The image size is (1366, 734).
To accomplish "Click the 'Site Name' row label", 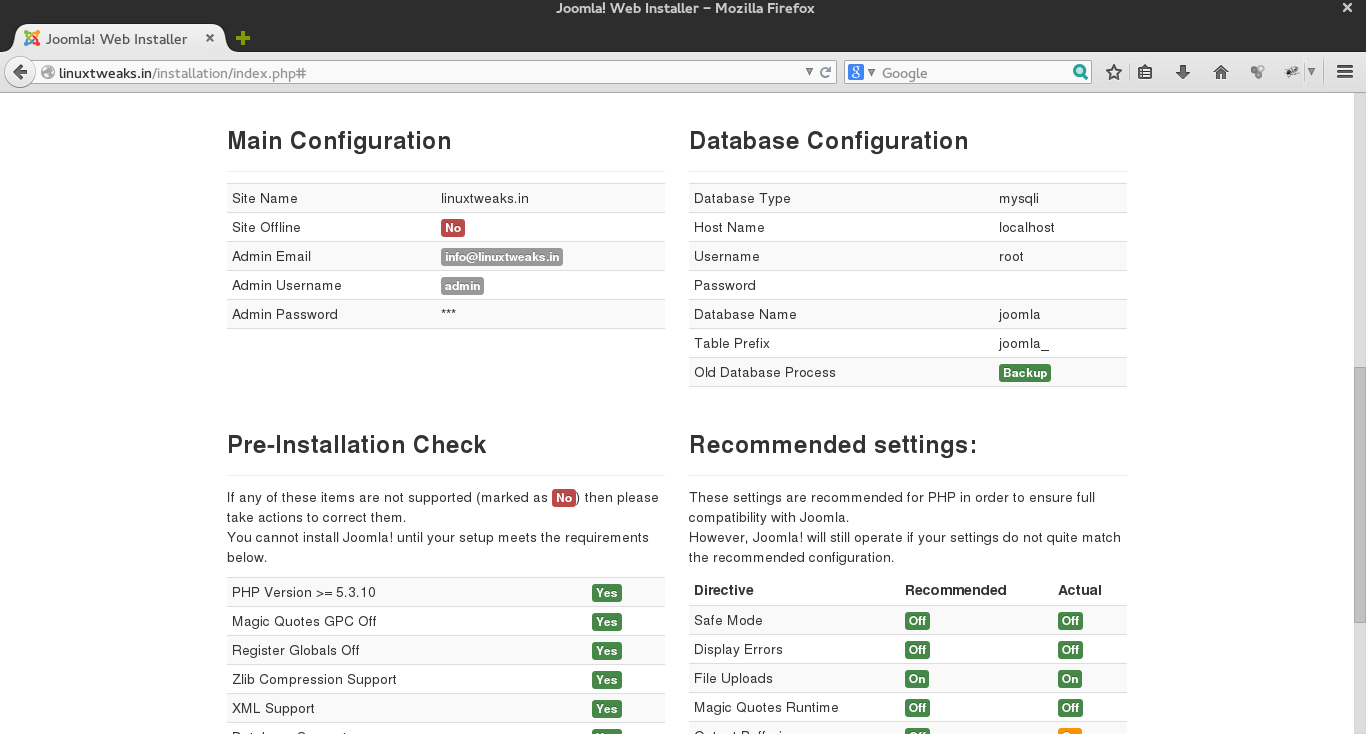I will [x=265, y=198].
